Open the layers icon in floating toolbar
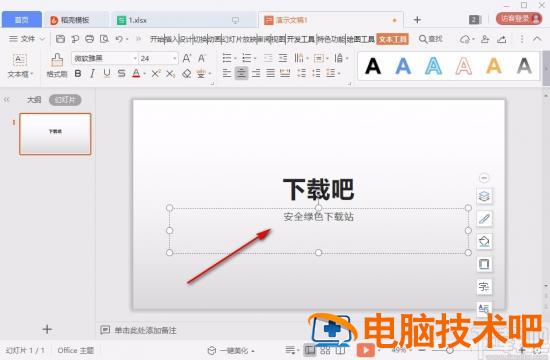This screenshot has width=550, height=360. click(484, 196)
